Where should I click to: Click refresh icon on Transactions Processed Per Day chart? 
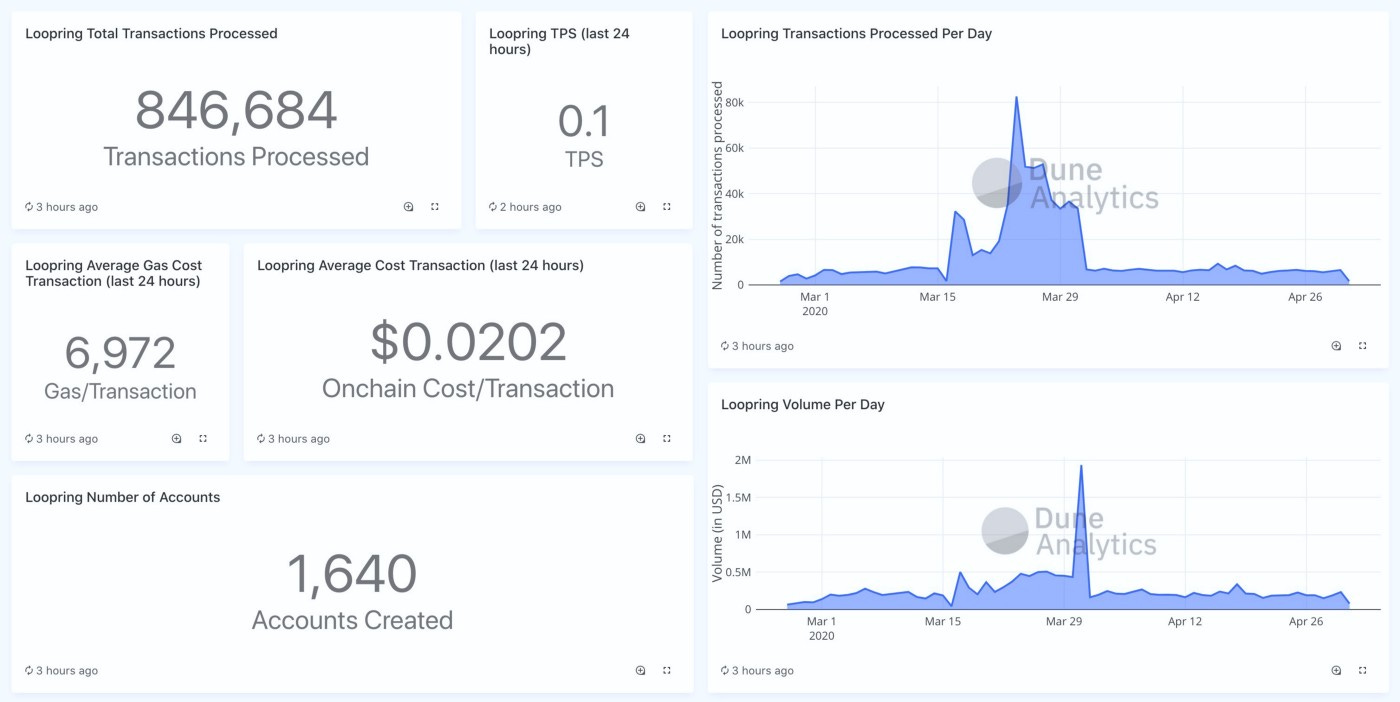725,346
